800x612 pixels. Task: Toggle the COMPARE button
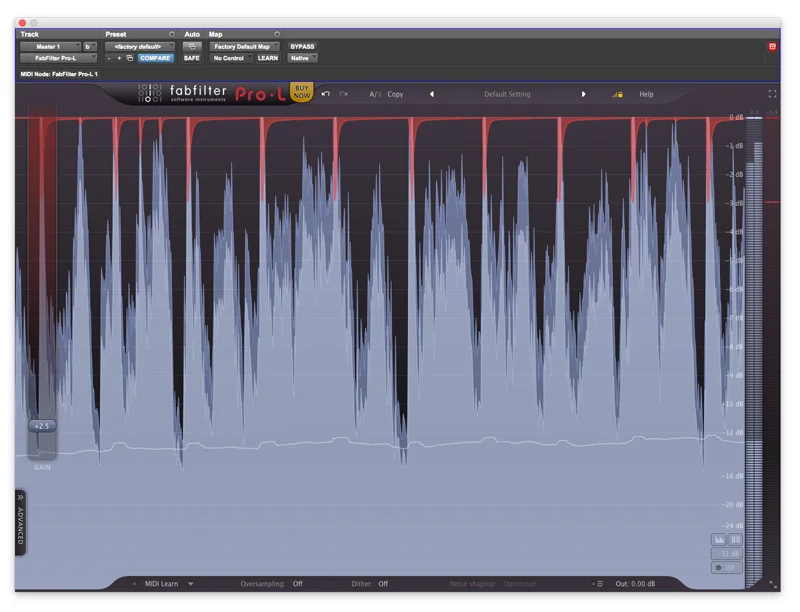click(155, 58)
